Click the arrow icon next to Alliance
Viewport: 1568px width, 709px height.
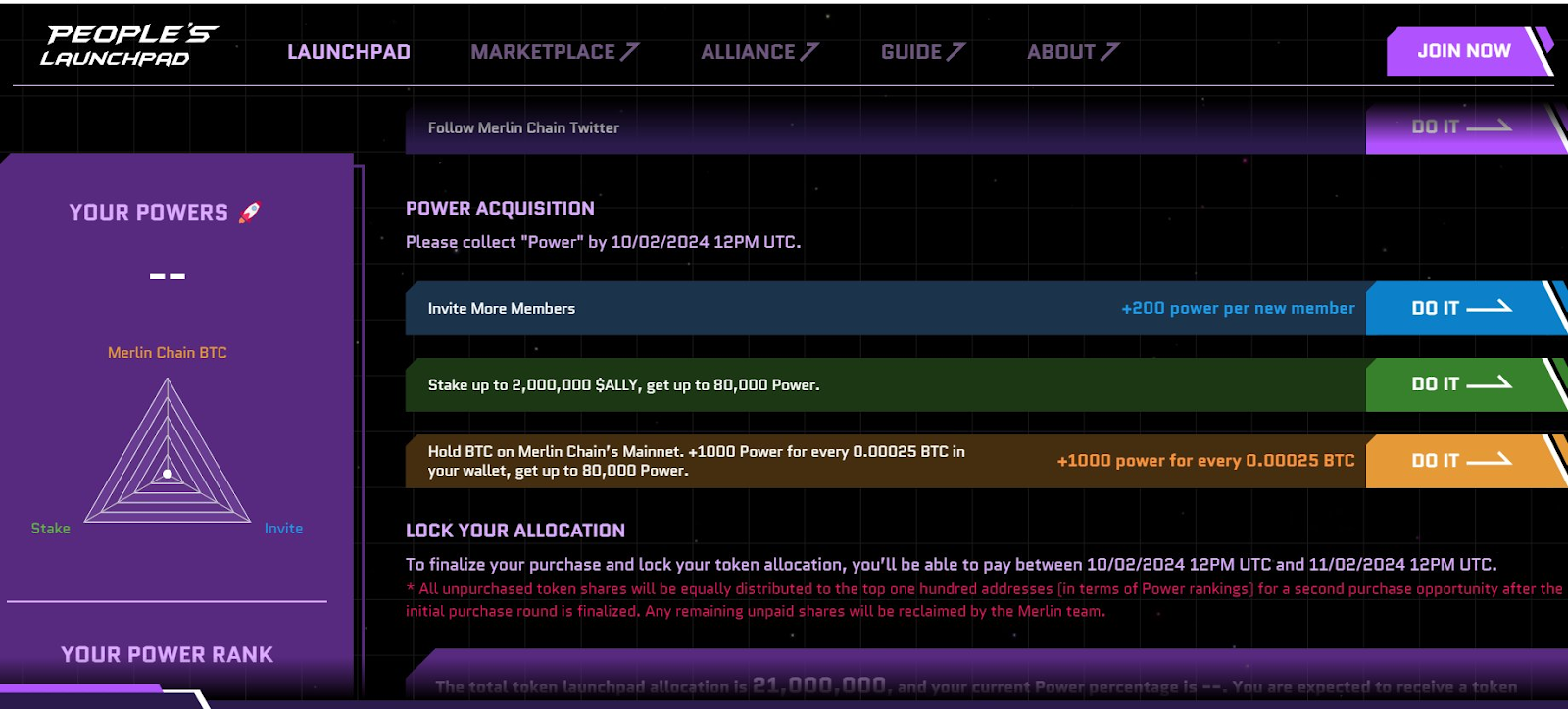pos(809,52)
